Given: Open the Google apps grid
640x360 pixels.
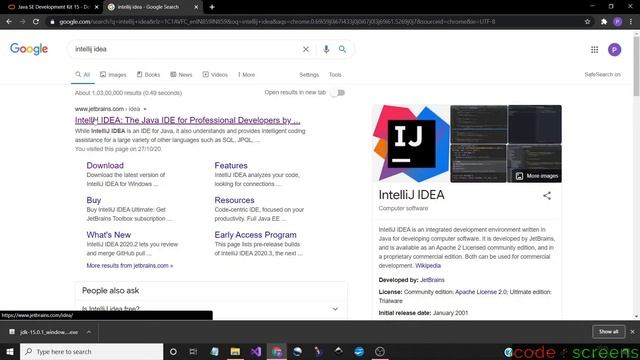Looking at the screenshot, I should pos(594,49).
